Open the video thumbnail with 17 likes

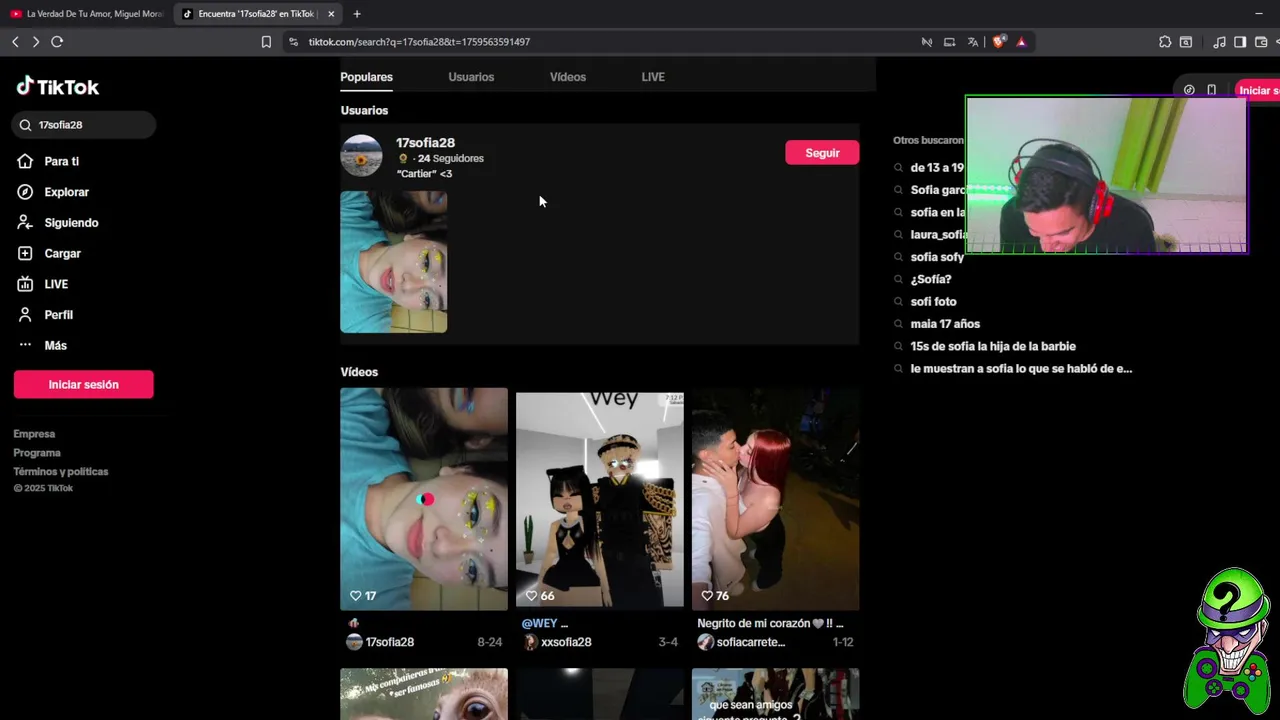coord(424,499)
